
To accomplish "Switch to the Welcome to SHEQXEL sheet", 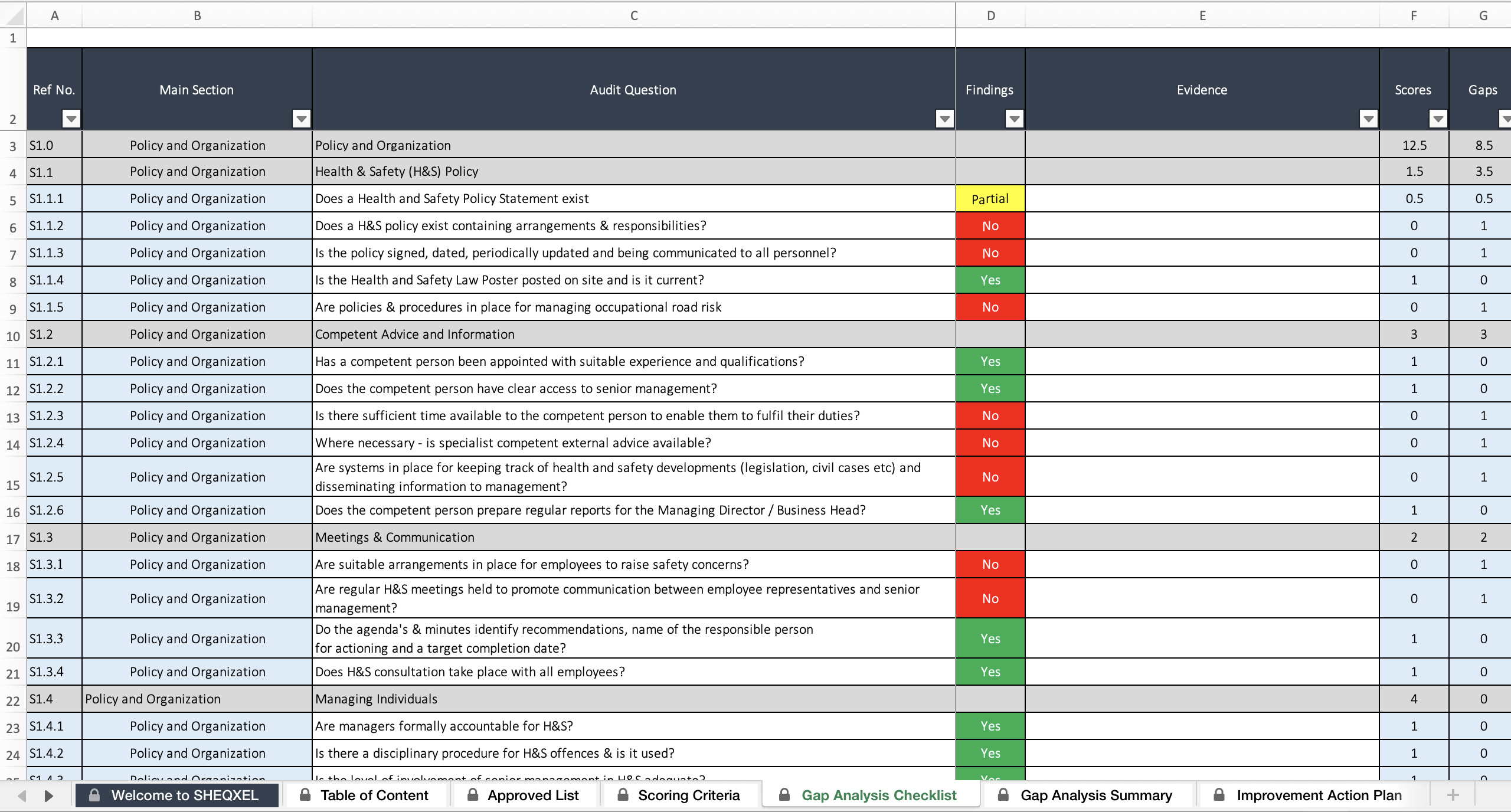I will point(177,795).
